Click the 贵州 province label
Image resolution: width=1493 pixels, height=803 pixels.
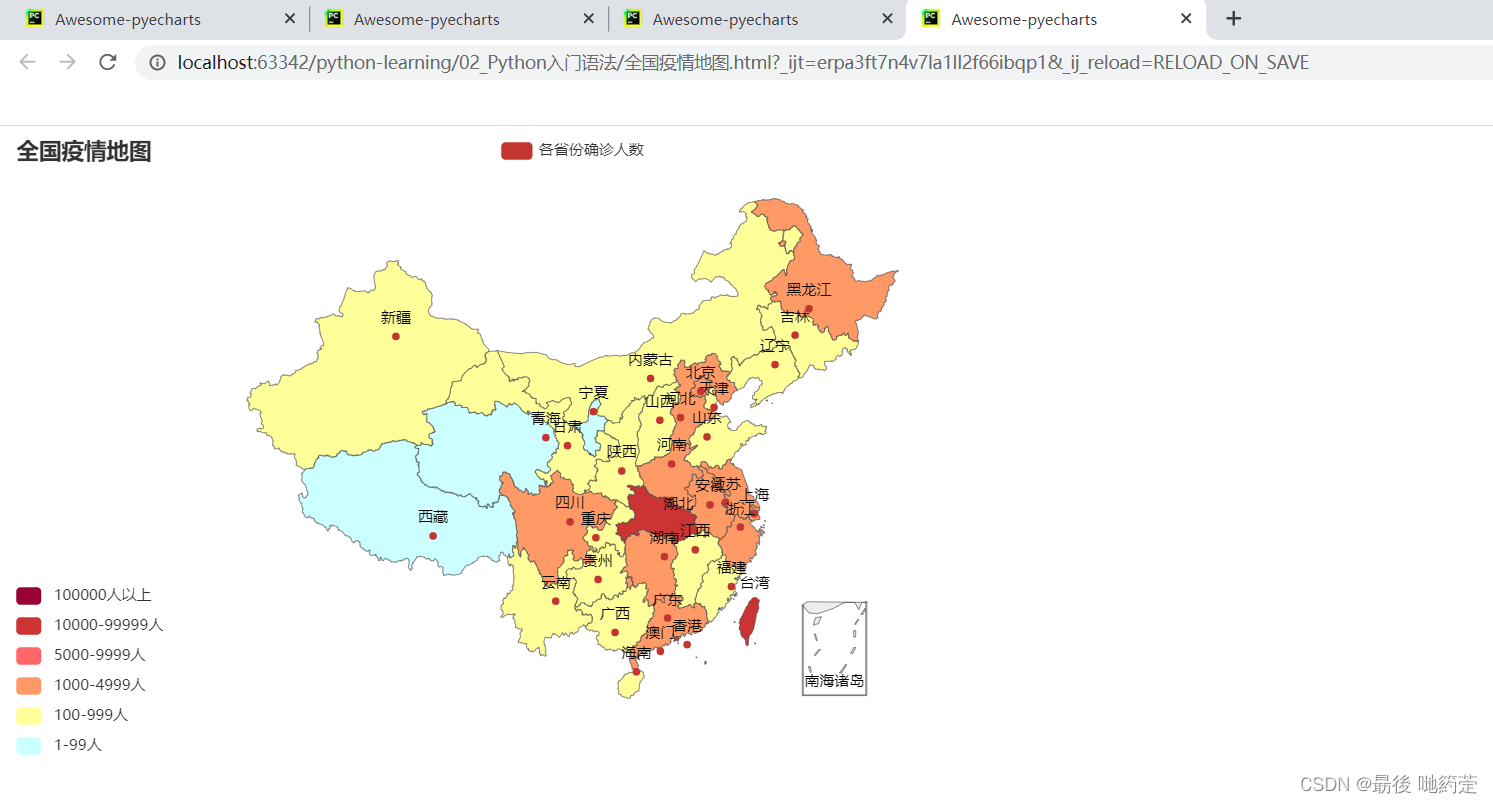tap(598, 561)
